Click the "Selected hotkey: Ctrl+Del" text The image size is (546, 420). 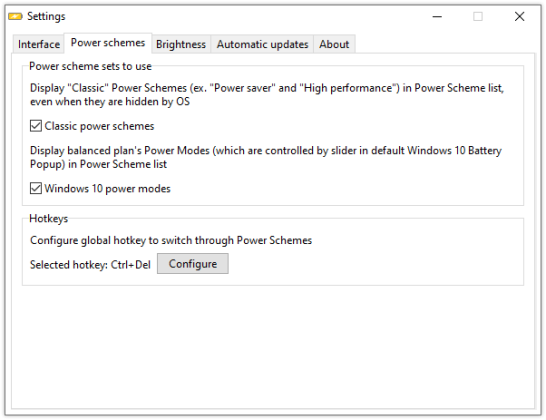click(90, 265)
